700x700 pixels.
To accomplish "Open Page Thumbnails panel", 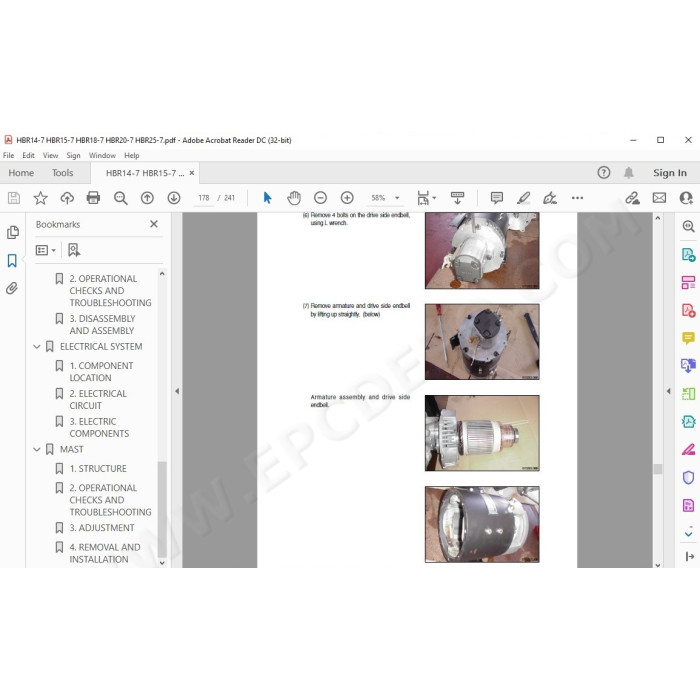I will point(12,233).
